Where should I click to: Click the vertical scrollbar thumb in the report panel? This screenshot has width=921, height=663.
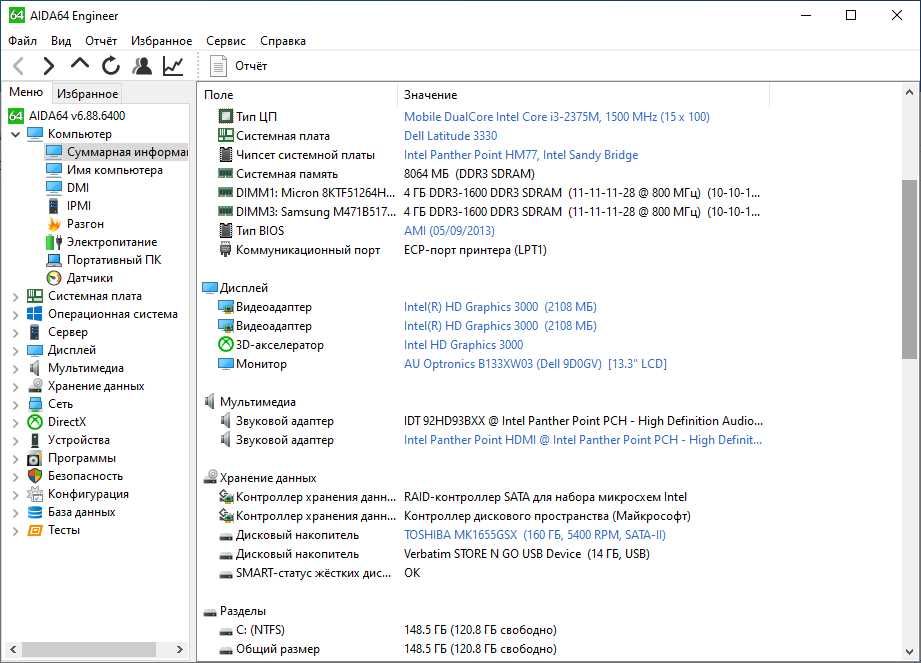pos(909,268)
